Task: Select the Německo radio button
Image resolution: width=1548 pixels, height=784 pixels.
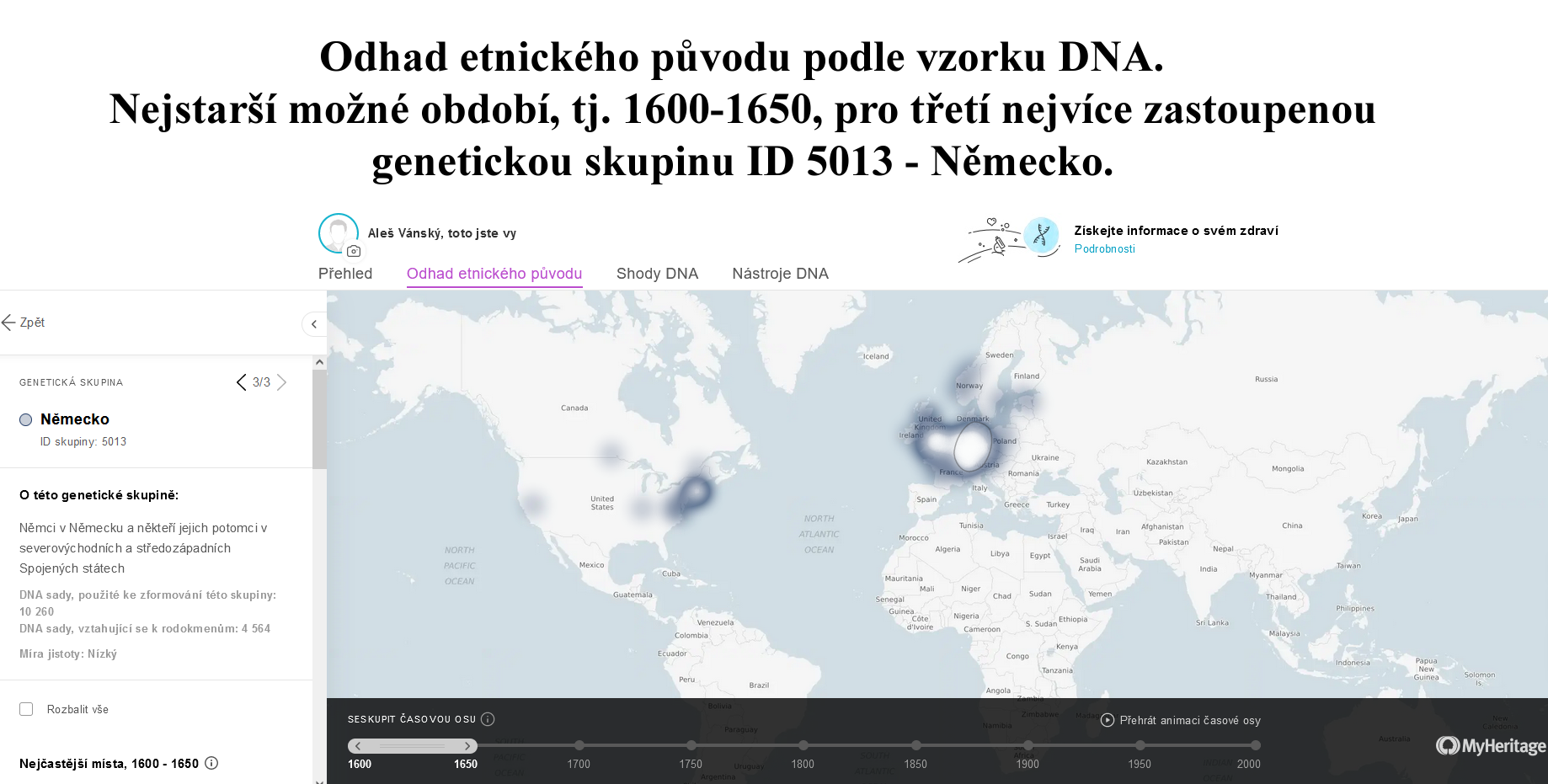Action: pos(26,419)
